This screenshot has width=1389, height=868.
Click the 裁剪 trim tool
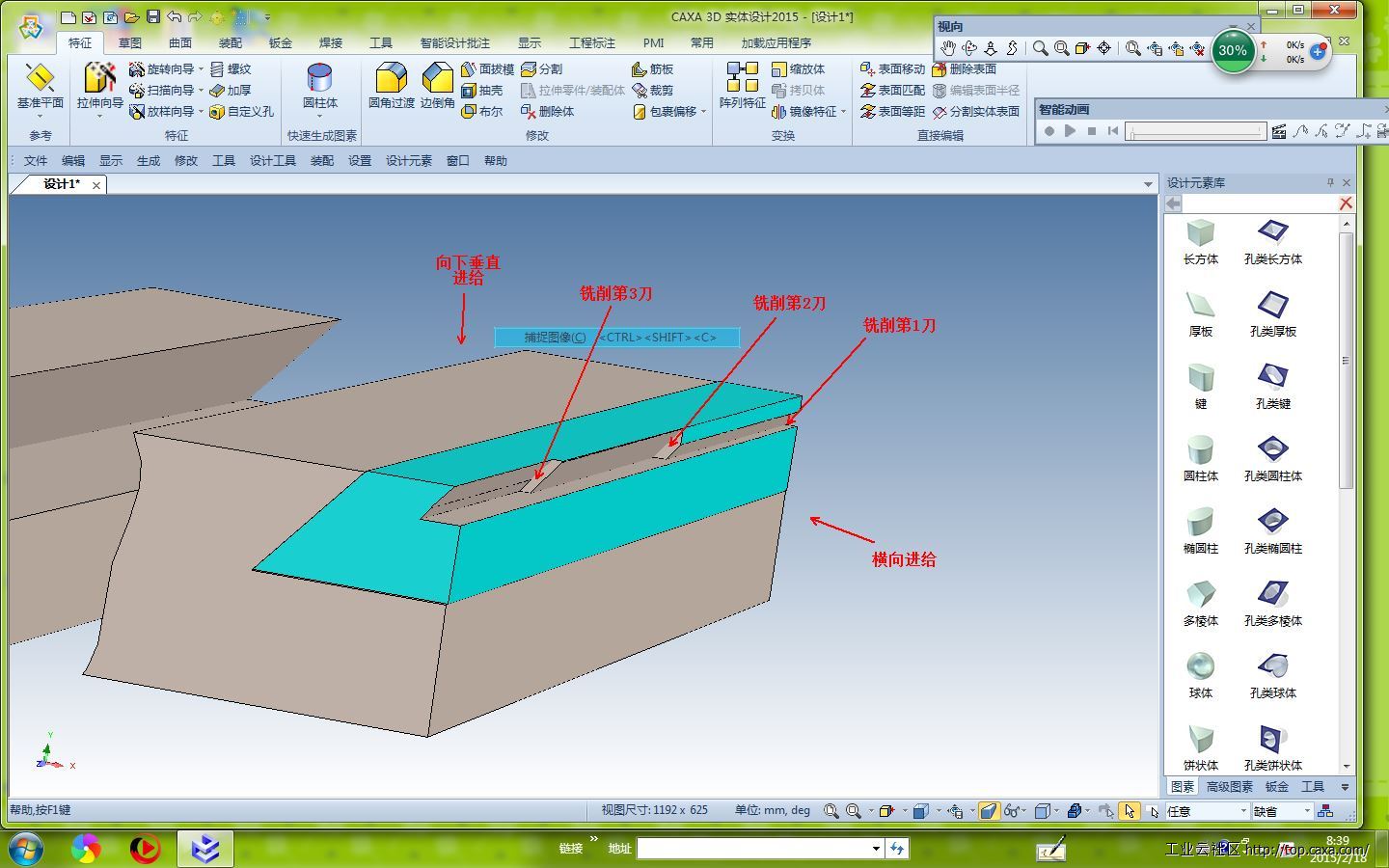coord(652,91)
